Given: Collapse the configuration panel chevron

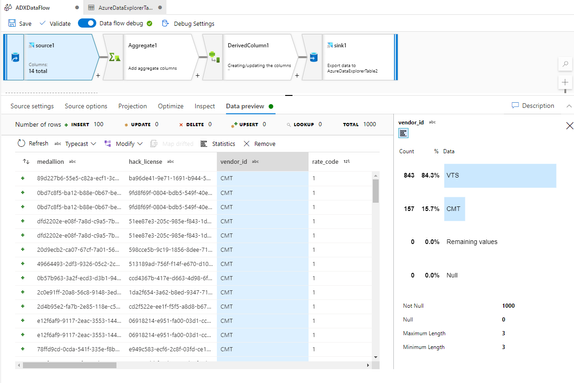Looking at the screenshot, I should coord(569,106).
